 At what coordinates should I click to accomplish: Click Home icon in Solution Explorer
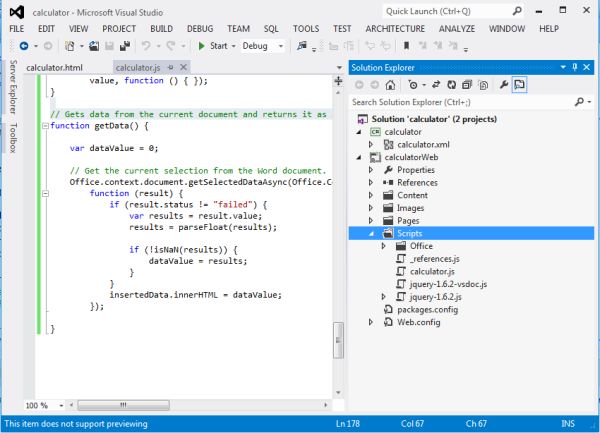click(392, 84)
